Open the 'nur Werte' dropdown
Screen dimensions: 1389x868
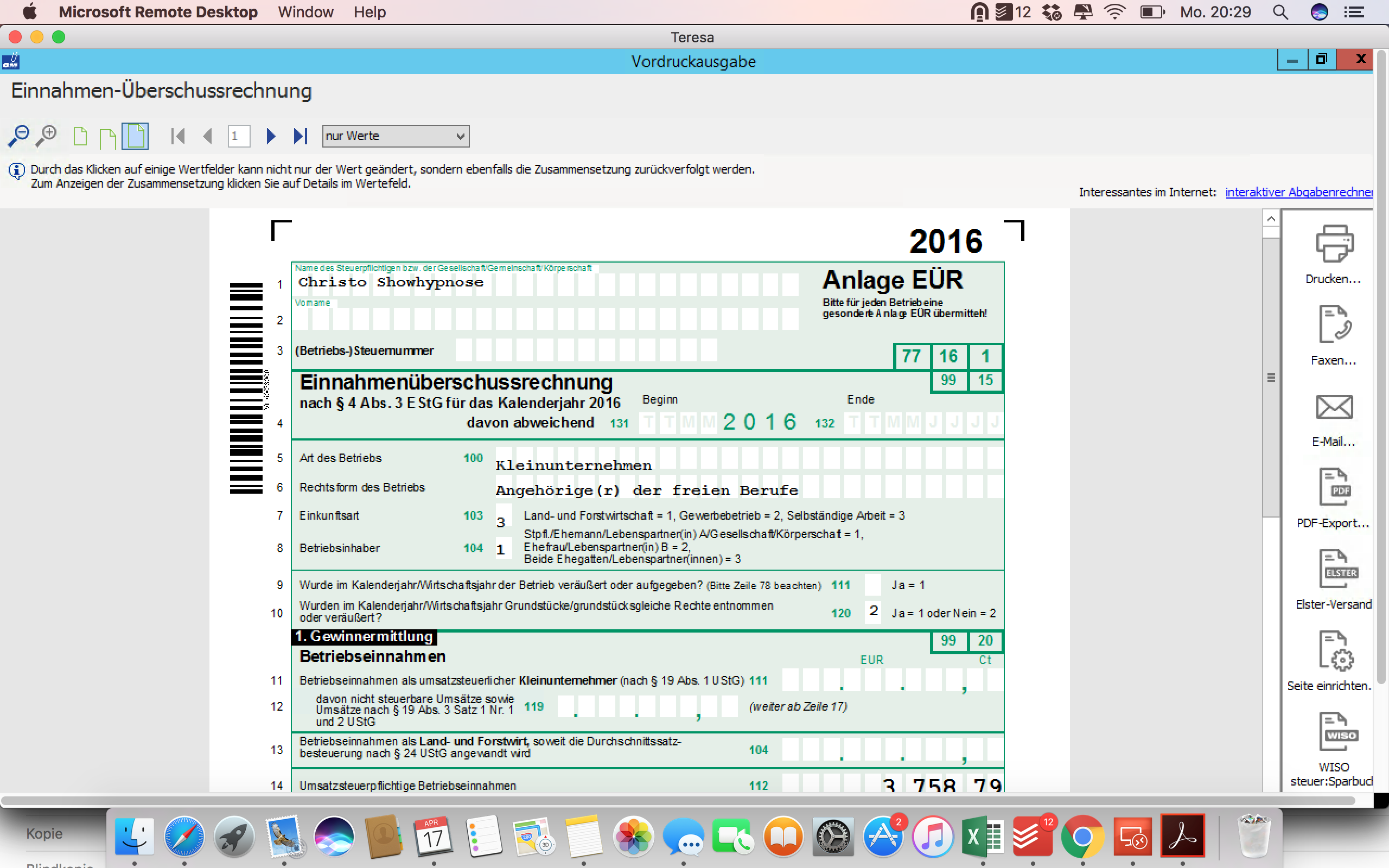396,136
